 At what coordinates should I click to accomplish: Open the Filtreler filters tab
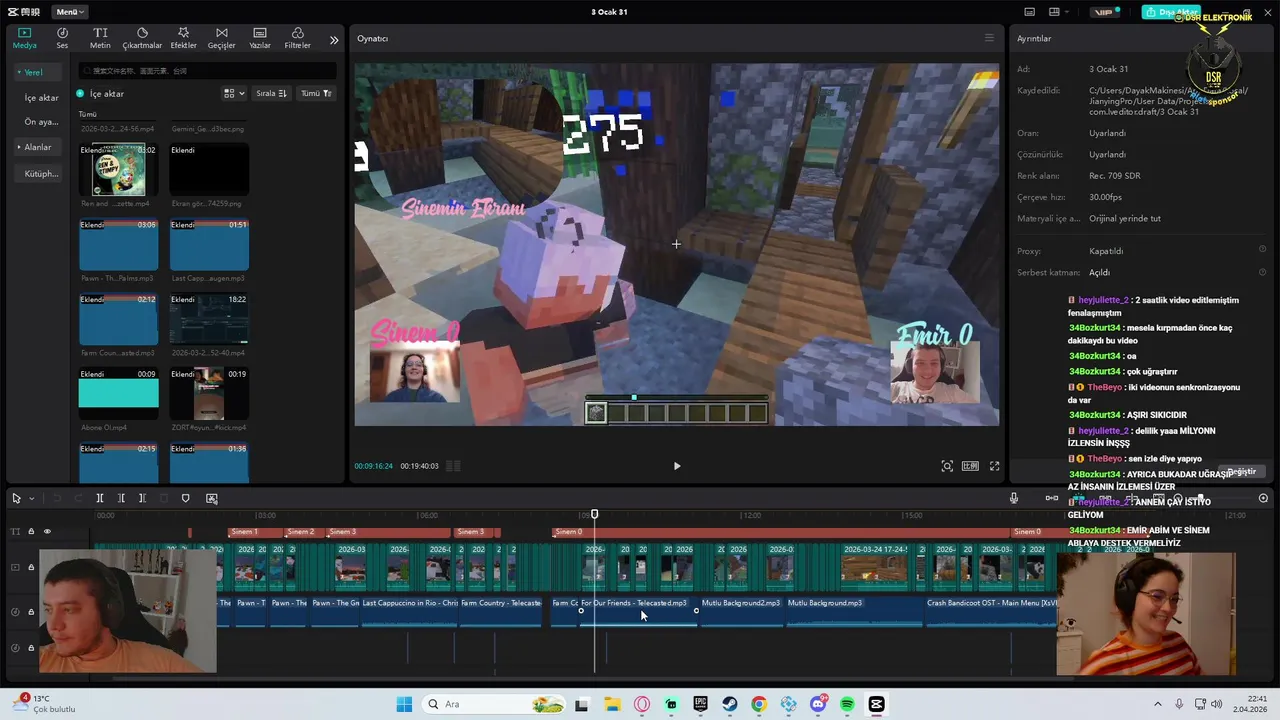pyautogui.click(x=297, y=38)
